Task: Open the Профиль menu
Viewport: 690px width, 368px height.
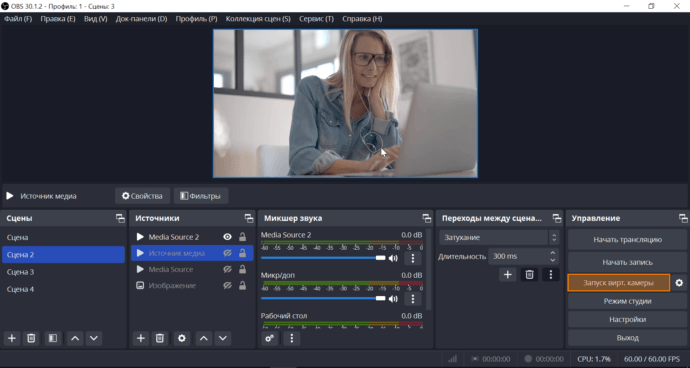Action: pos(196,19)
